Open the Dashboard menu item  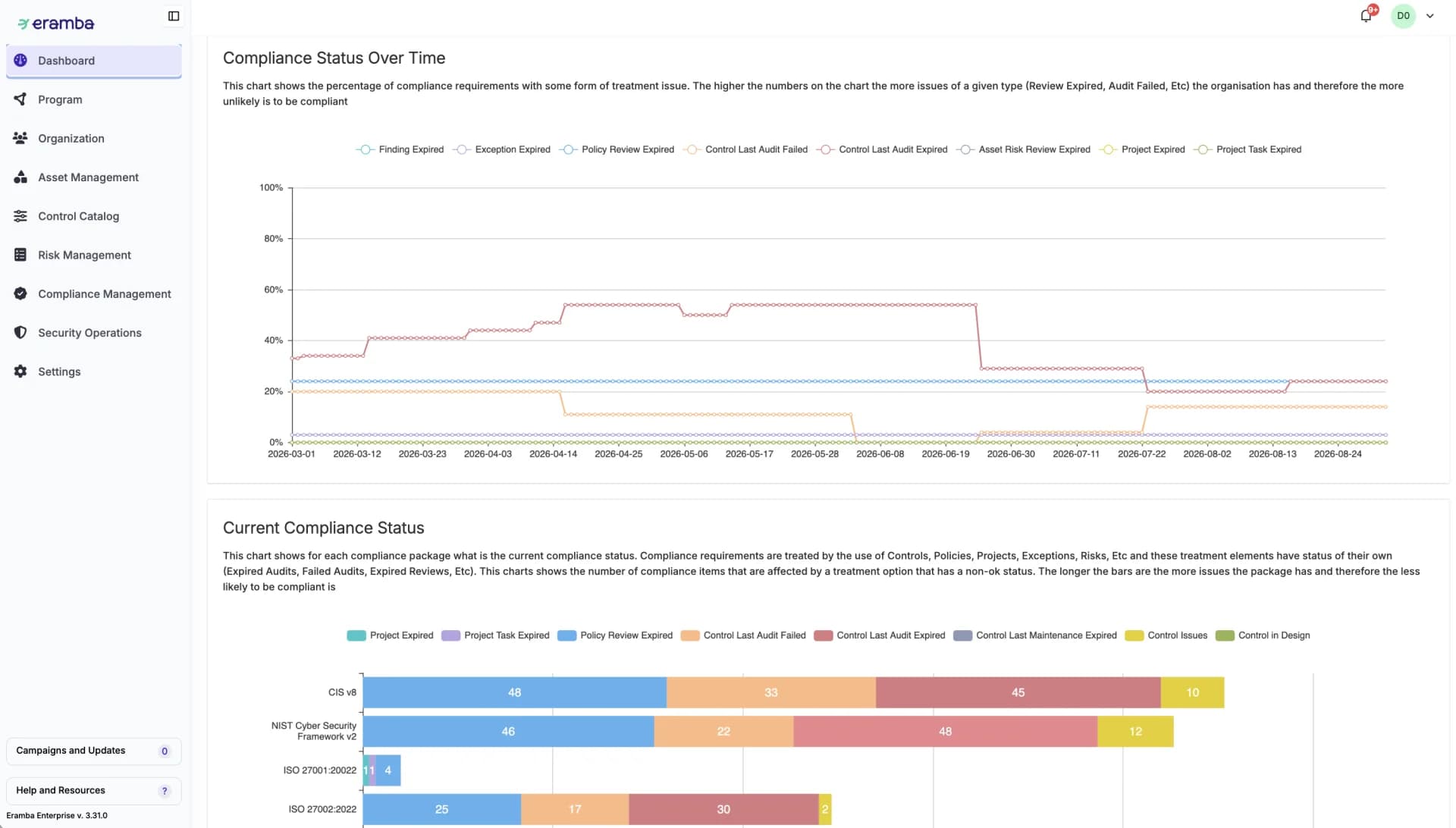click(94, 61)
